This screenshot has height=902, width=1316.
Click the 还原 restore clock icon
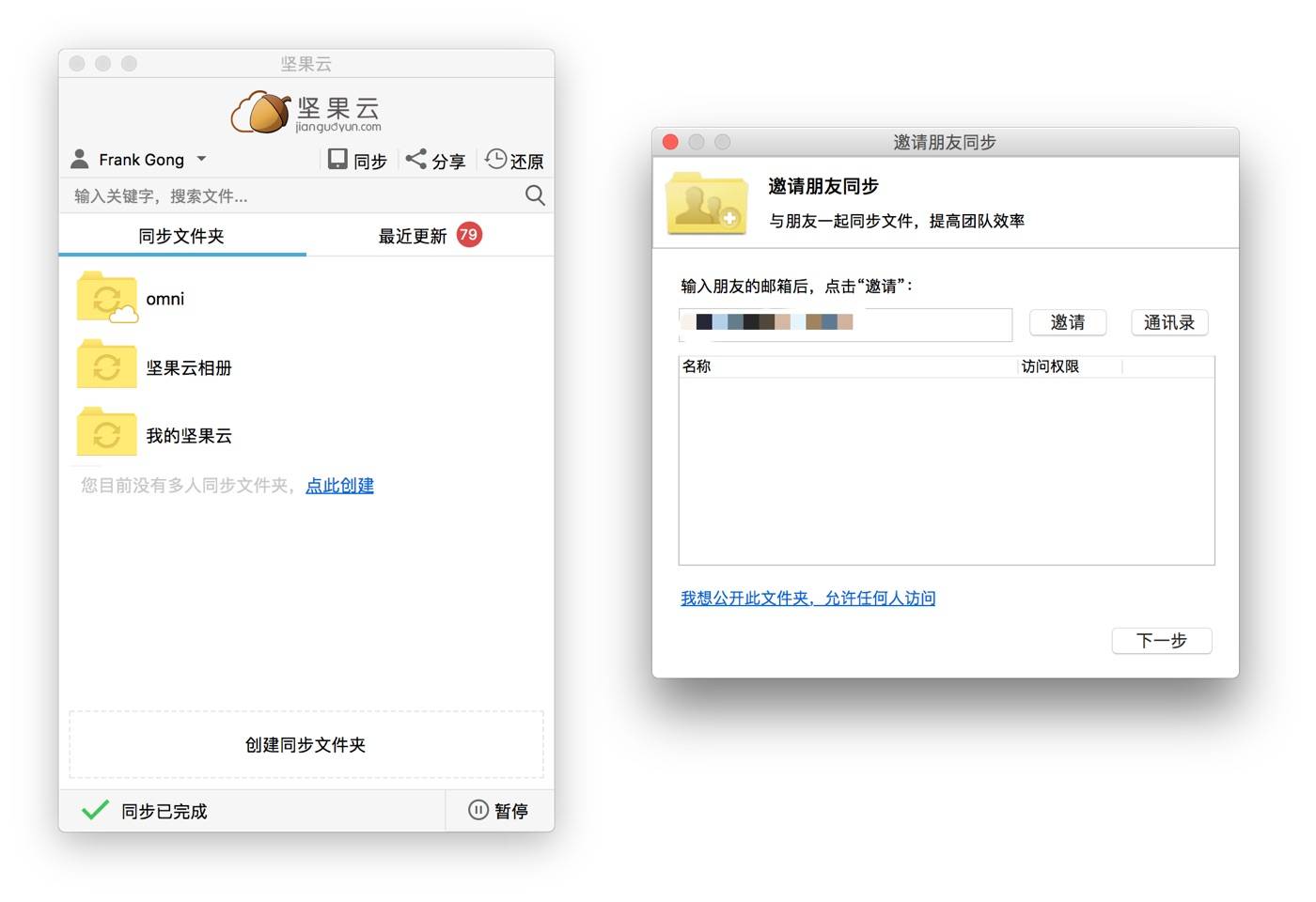coord(495,159)
